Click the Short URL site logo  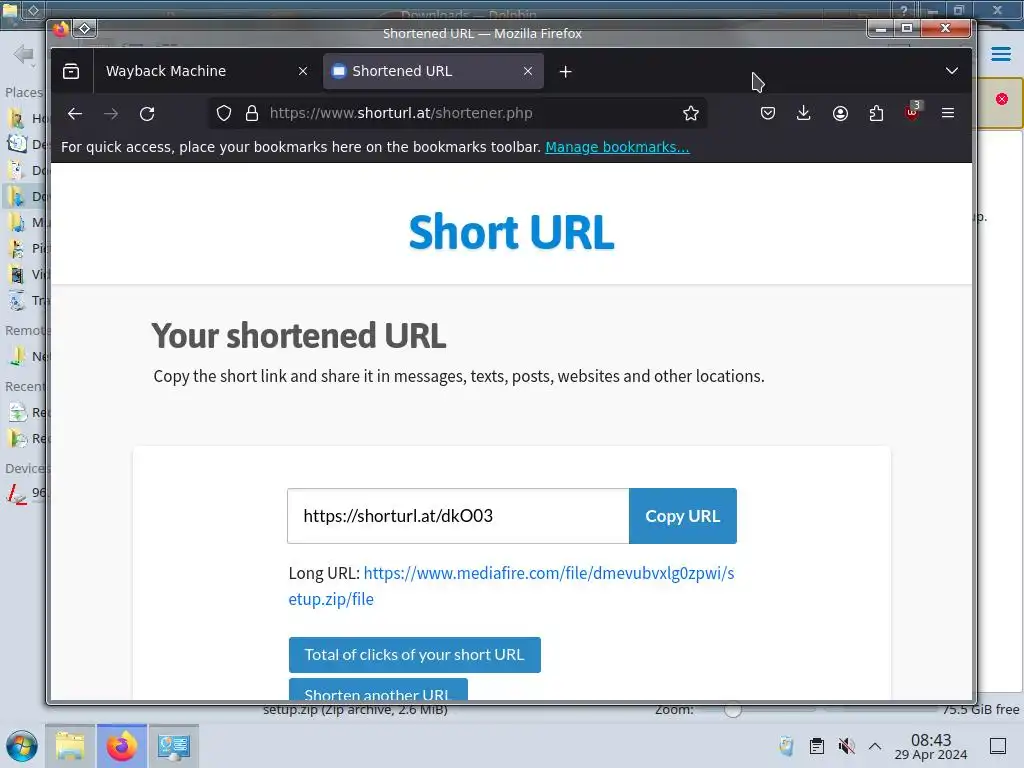[511, 232]
